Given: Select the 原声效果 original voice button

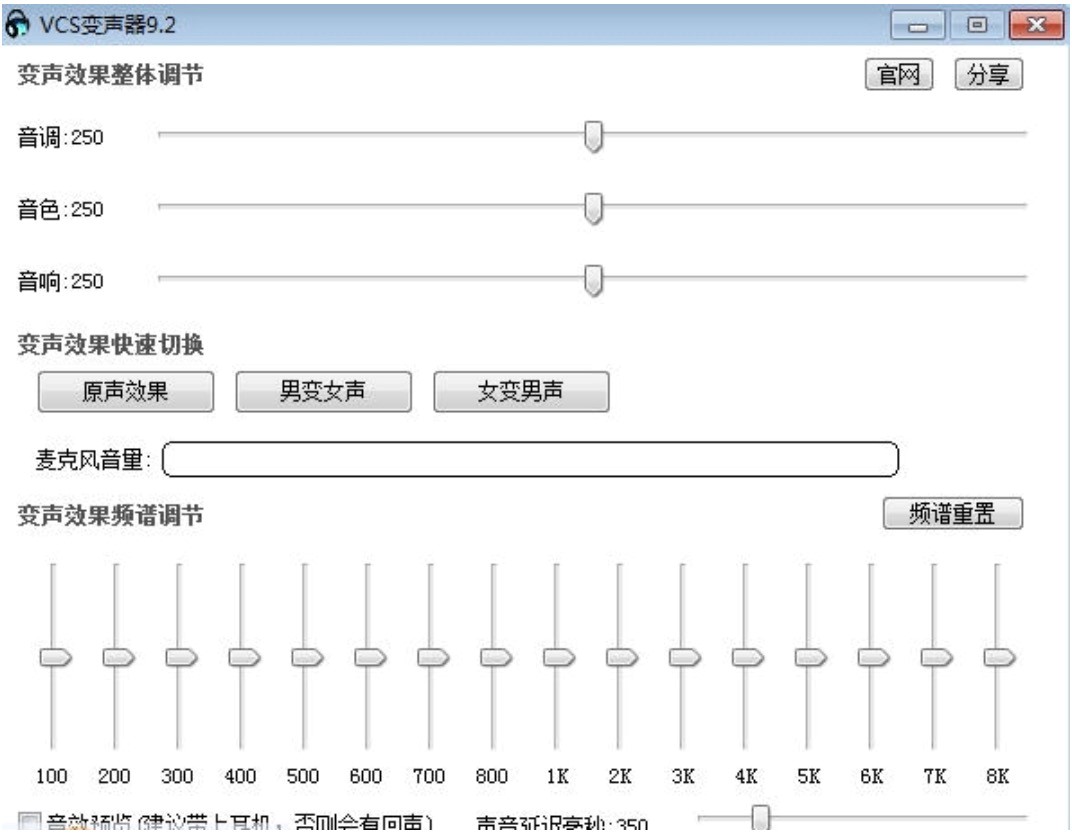Looking at the screenshot, I should [126, 391].
